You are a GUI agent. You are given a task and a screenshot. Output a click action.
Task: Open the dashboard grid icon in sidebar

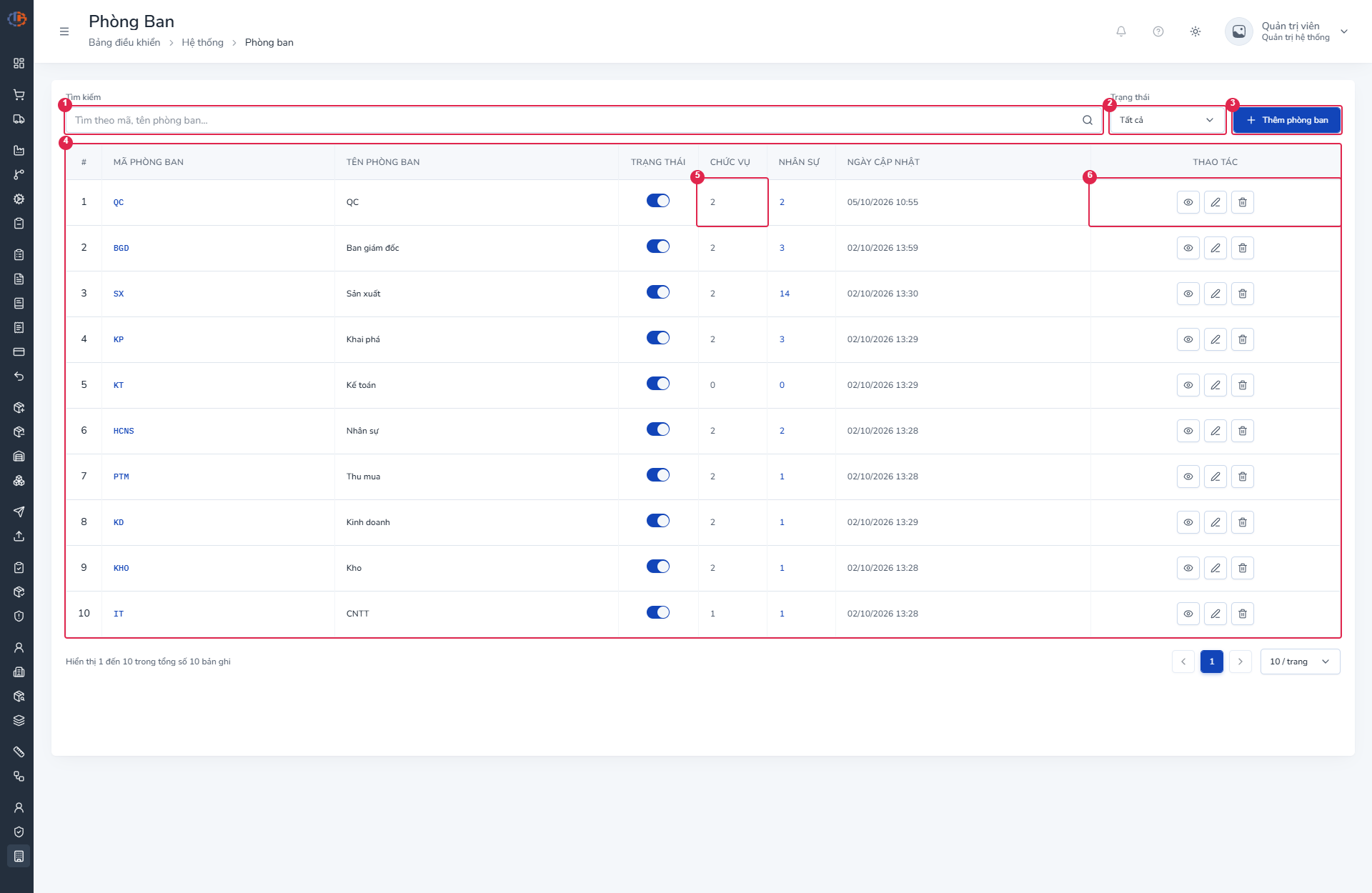19,64
